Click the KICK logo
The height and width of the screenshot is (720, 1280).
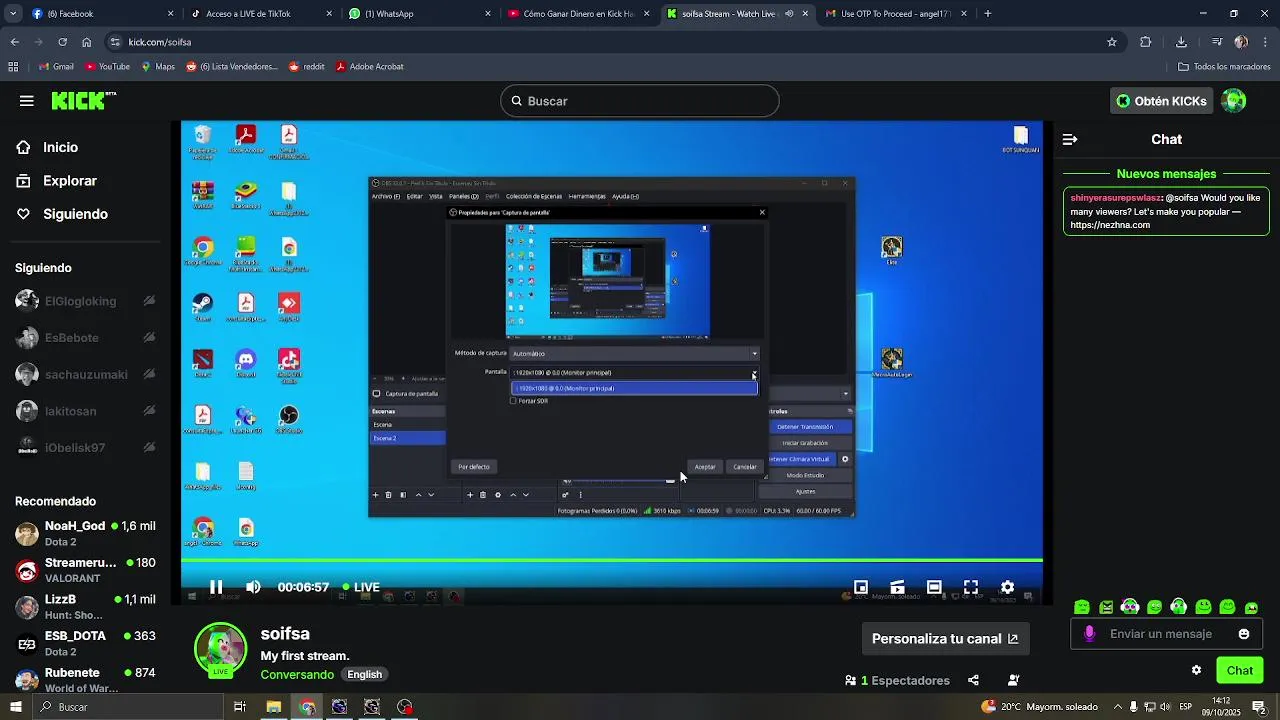click(83, 101)
